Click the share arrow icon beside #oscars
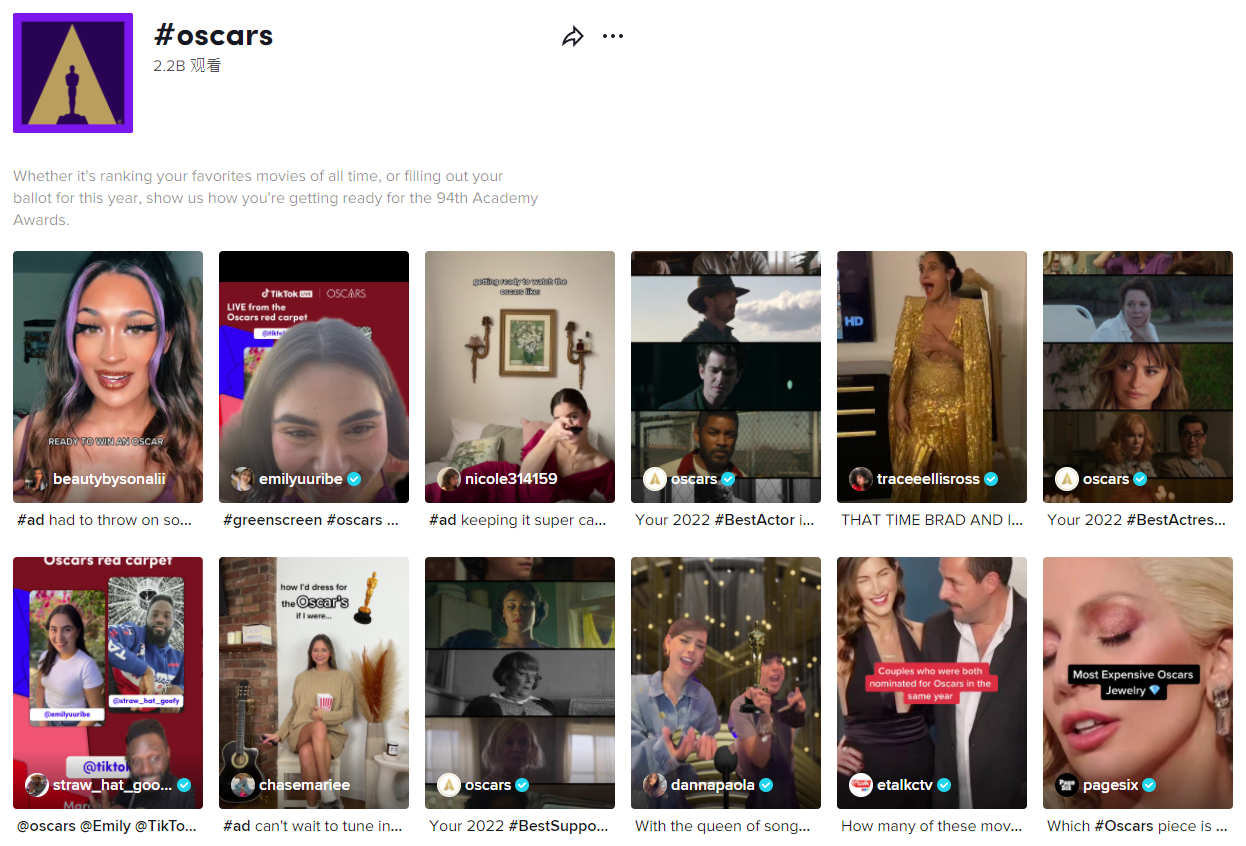 pos(573,37)
